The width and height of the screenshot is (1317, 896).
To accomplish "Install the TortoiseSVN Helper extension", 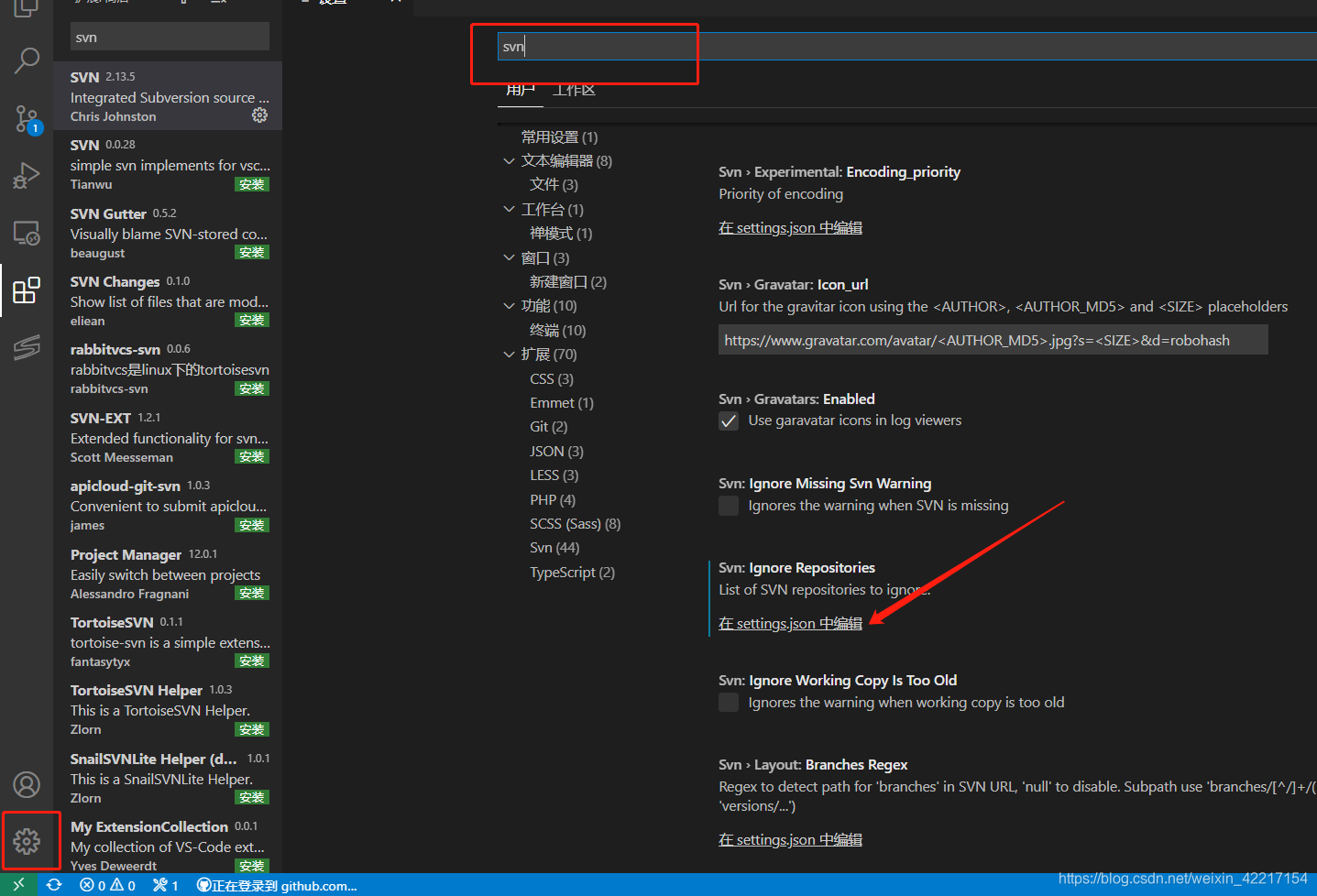I will (252, 729).
